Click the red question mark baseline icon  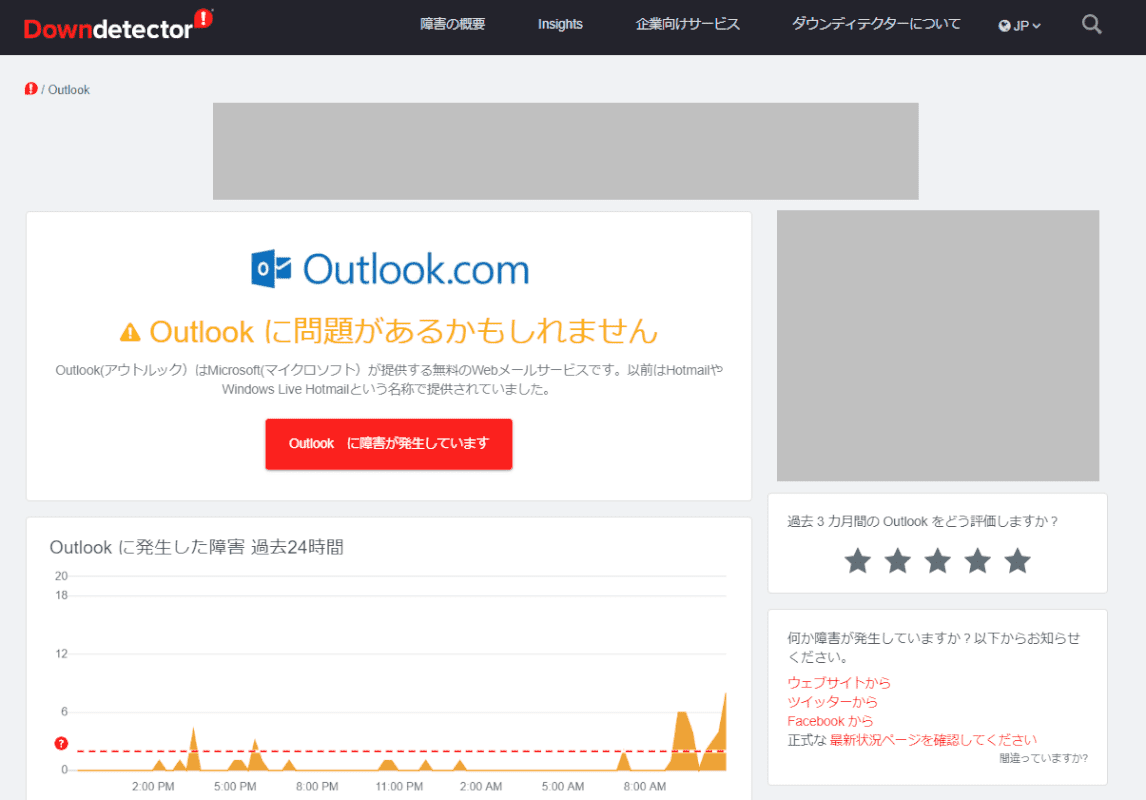(x=61, y=743)
